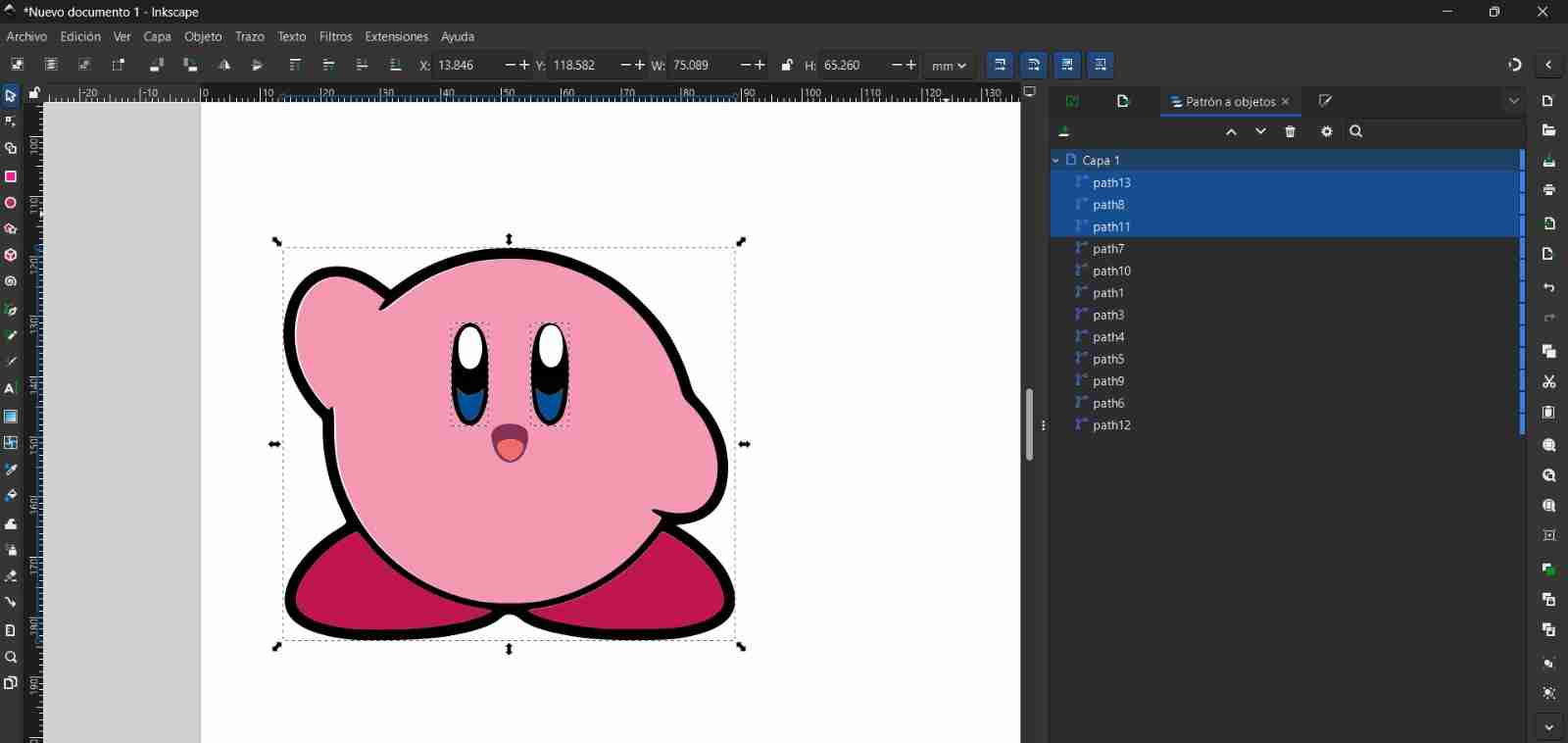Toggle scale stroke width with object
The width and height of the screenshot is (1568, 743).
pos(1001,65)
